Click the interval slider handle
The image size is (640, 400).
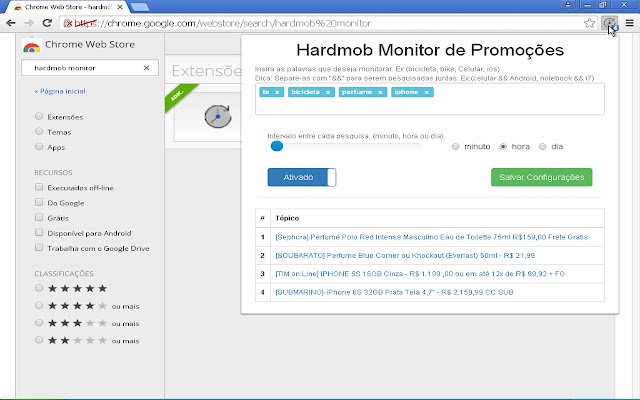tap(277, 146)
